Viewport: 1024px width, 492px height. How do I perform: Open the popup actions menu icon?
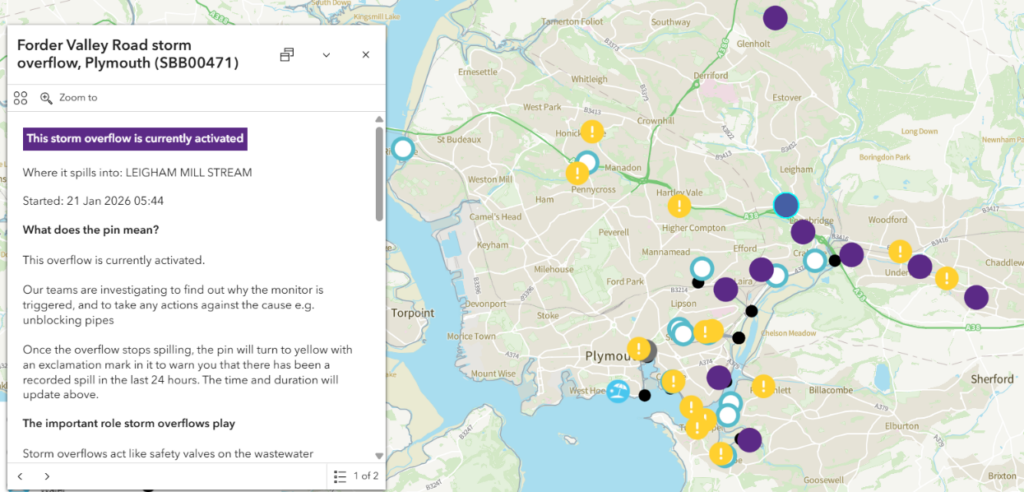tap(20, 98)
